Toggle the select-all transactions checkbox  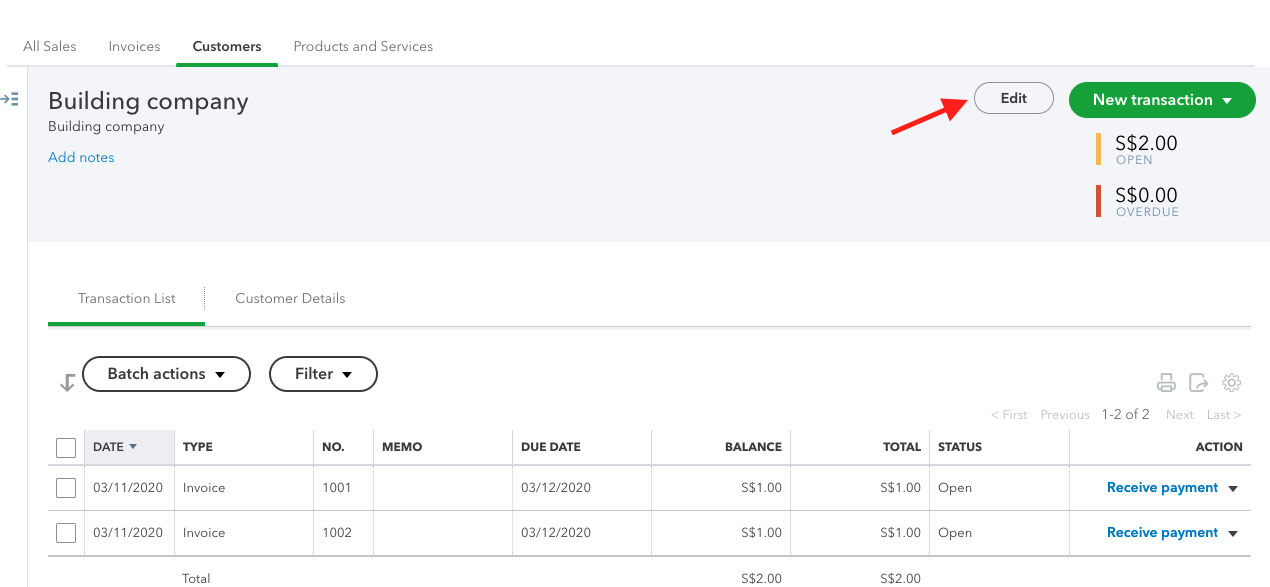pyautogui.click(x=66, y=447)
